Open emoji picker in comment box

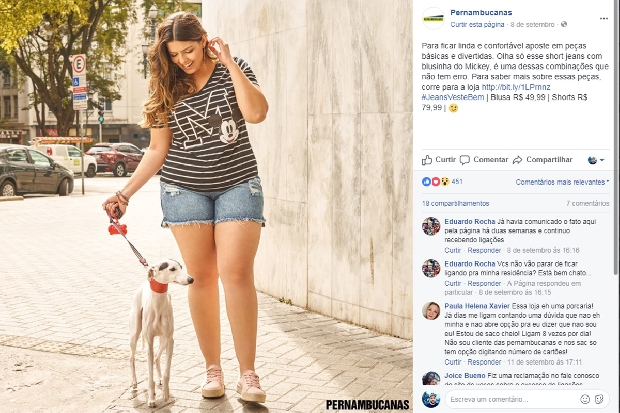pyautogui.click(x=585, y=399)
